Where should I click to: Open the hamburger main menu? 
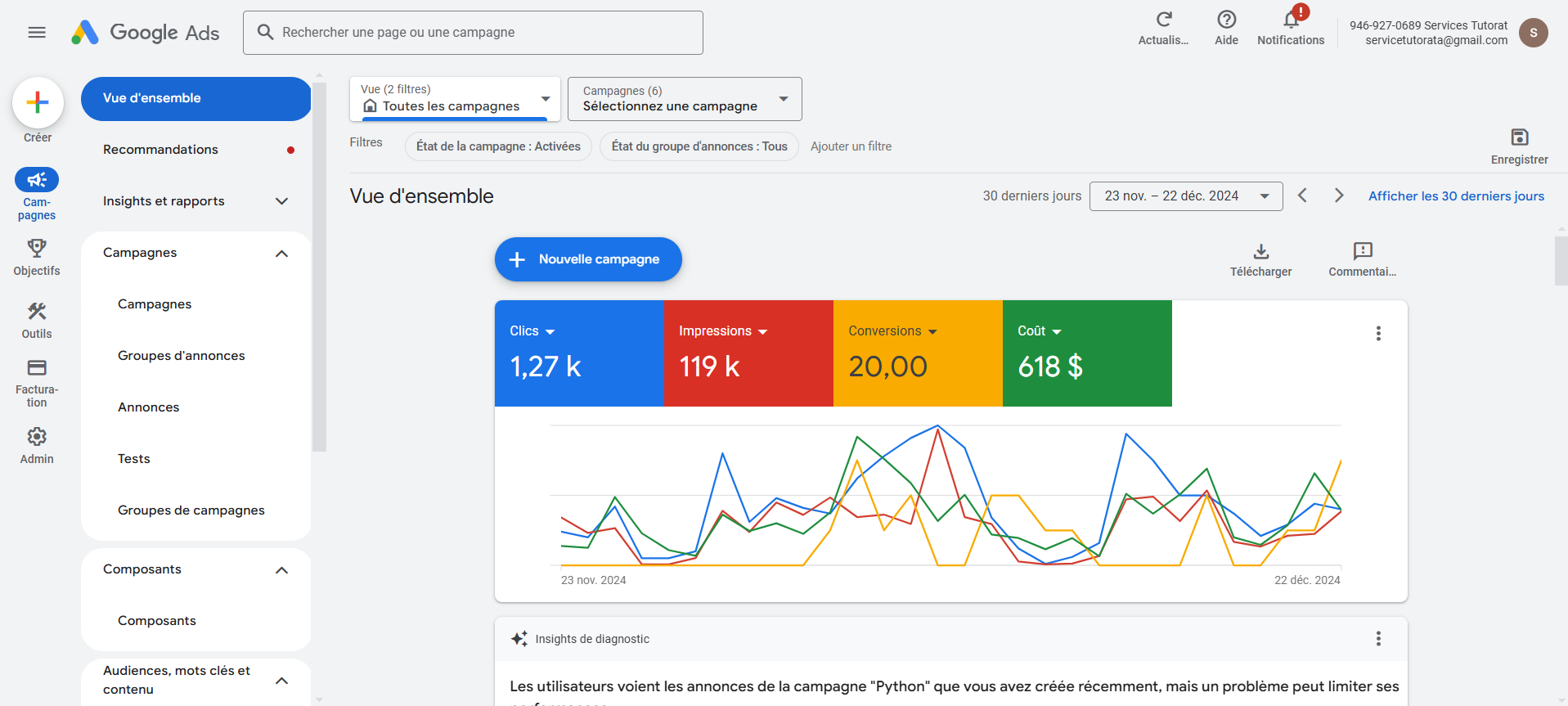pyautogui.click(x=37, y=33)
